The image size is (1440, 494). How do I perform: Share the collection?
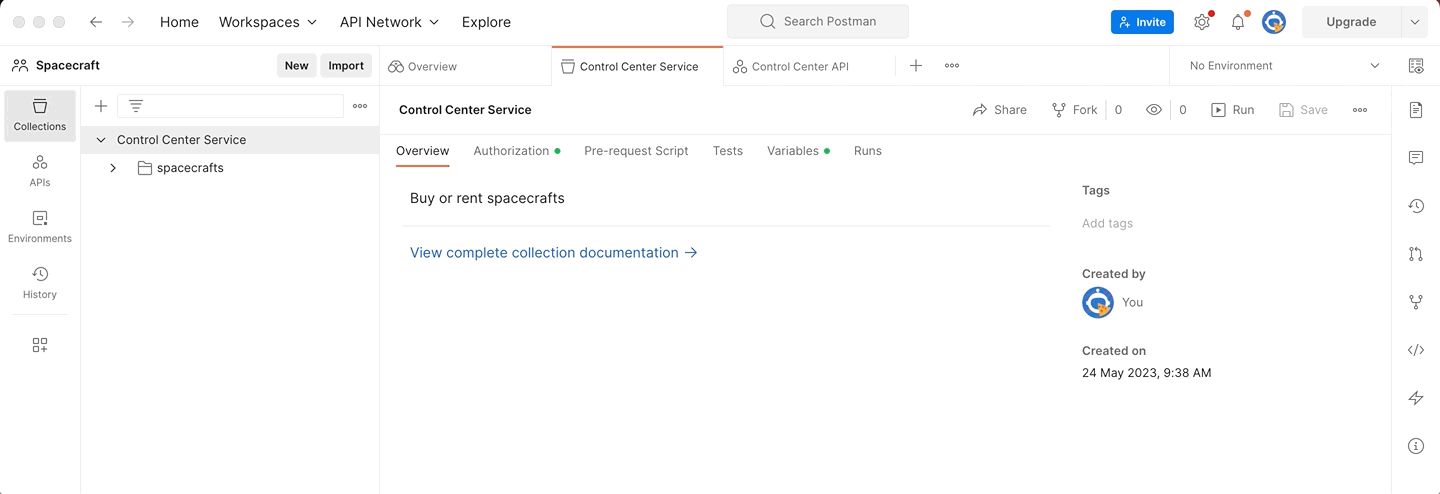[1000, 110]
